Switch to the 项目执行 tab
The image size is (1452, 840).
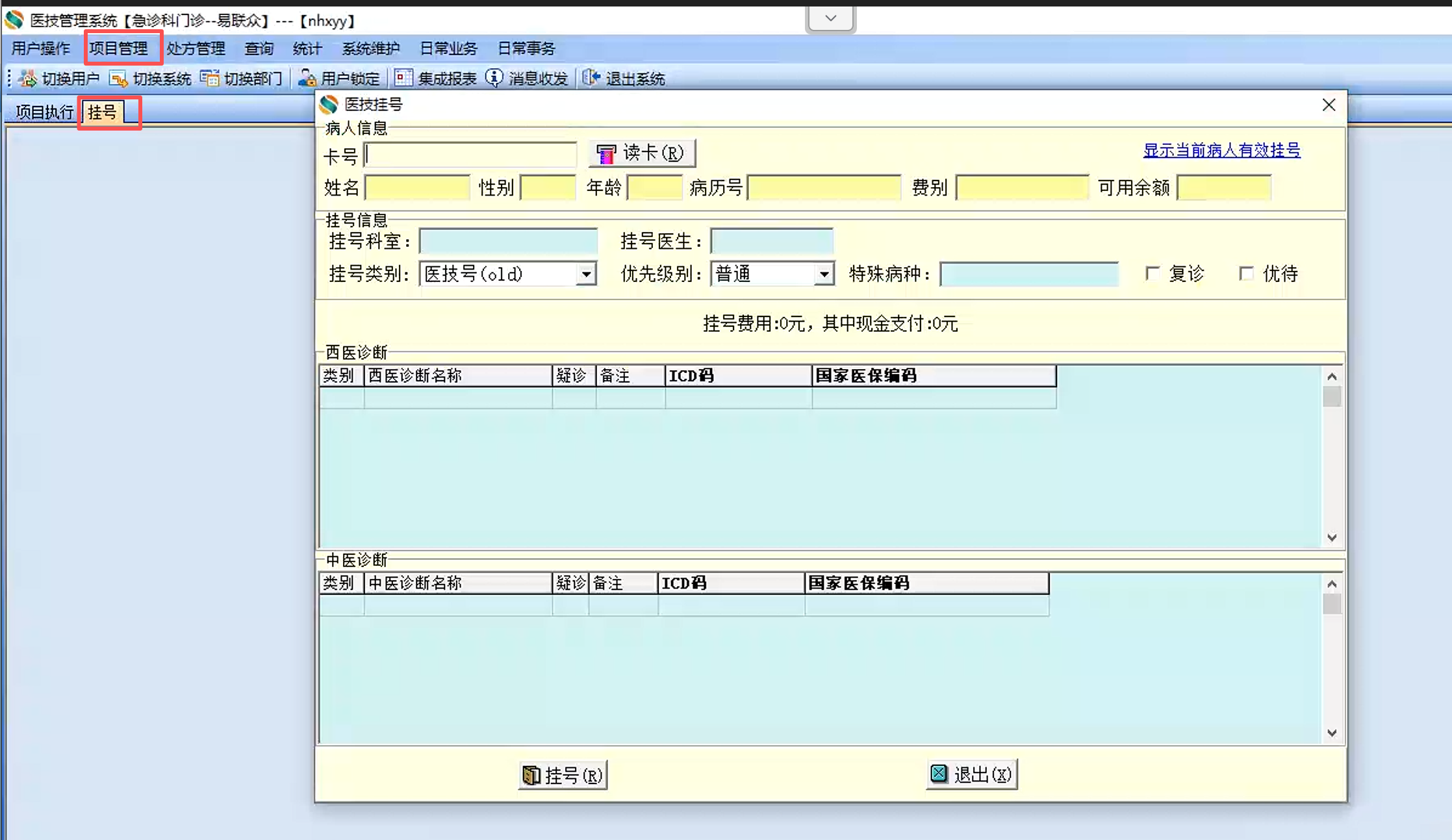click(x=44, y=112)
